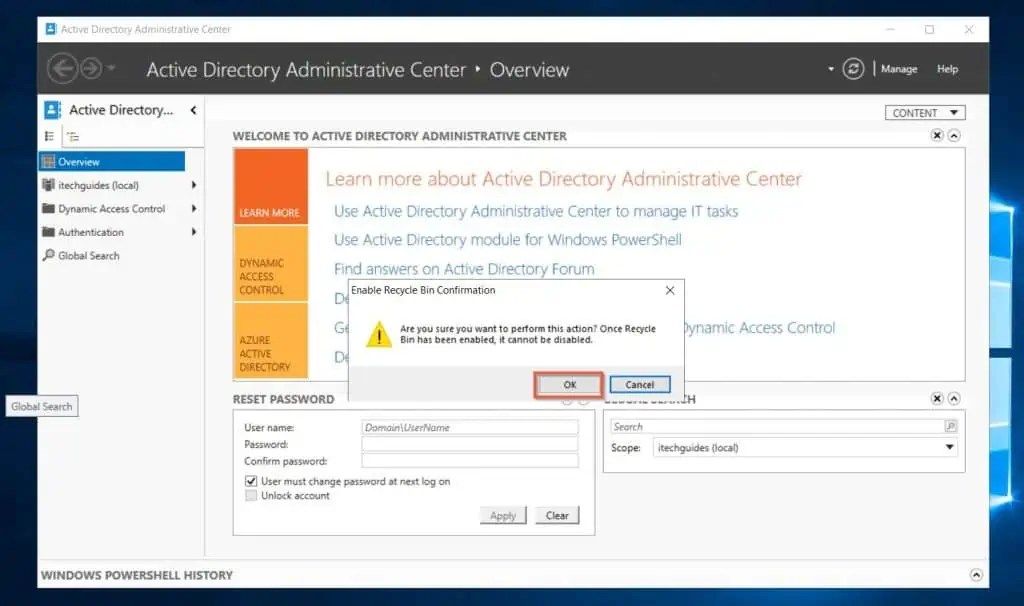The height and width of the screenshot is (606, 1024).
Task: Click the Active Directory icon in the navigation header
Action: point(52,110)
